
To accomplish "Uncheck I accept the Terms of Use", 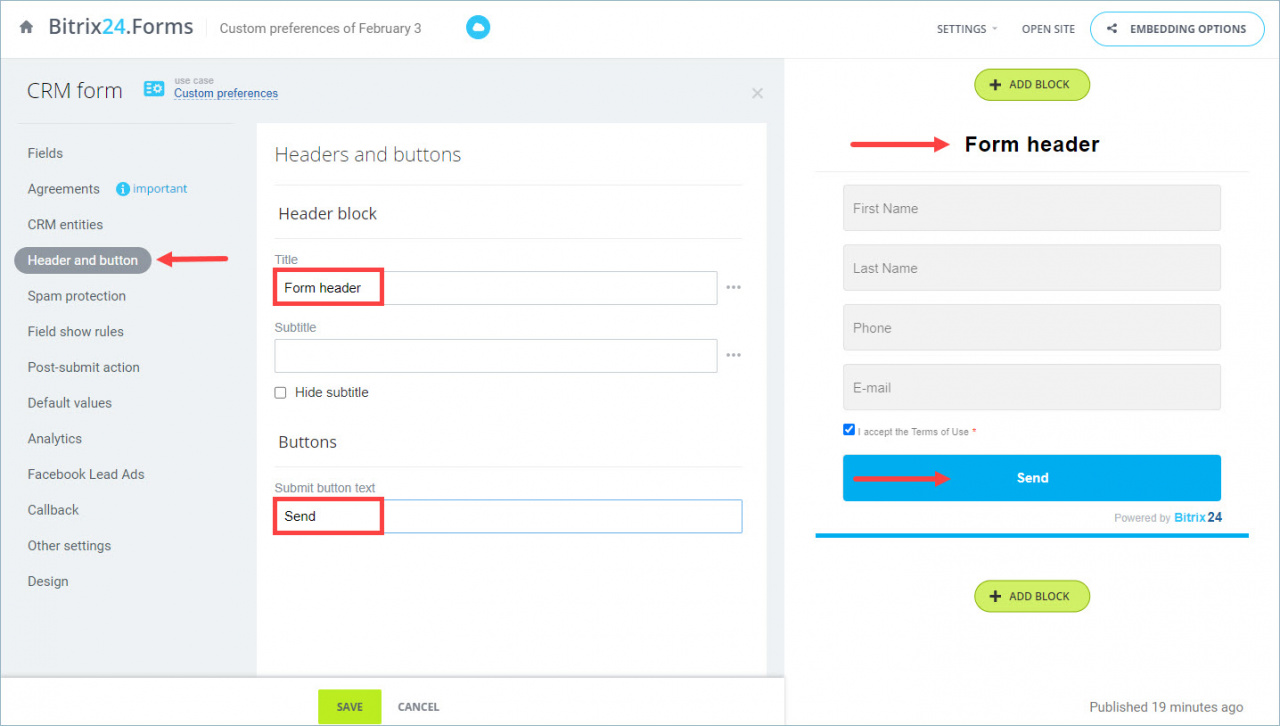I will (x=849, y=430).
